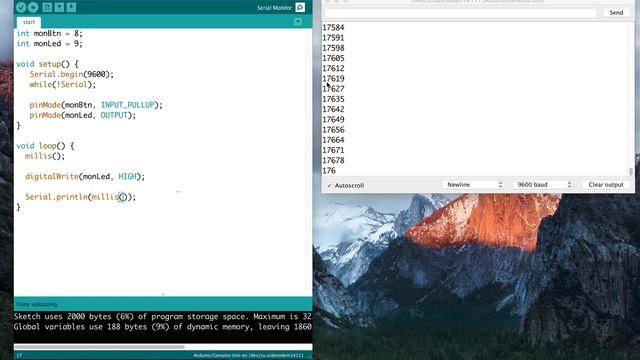The image size is (640, 360).
Task: Click the Clear output button
Action: (606, 185)
